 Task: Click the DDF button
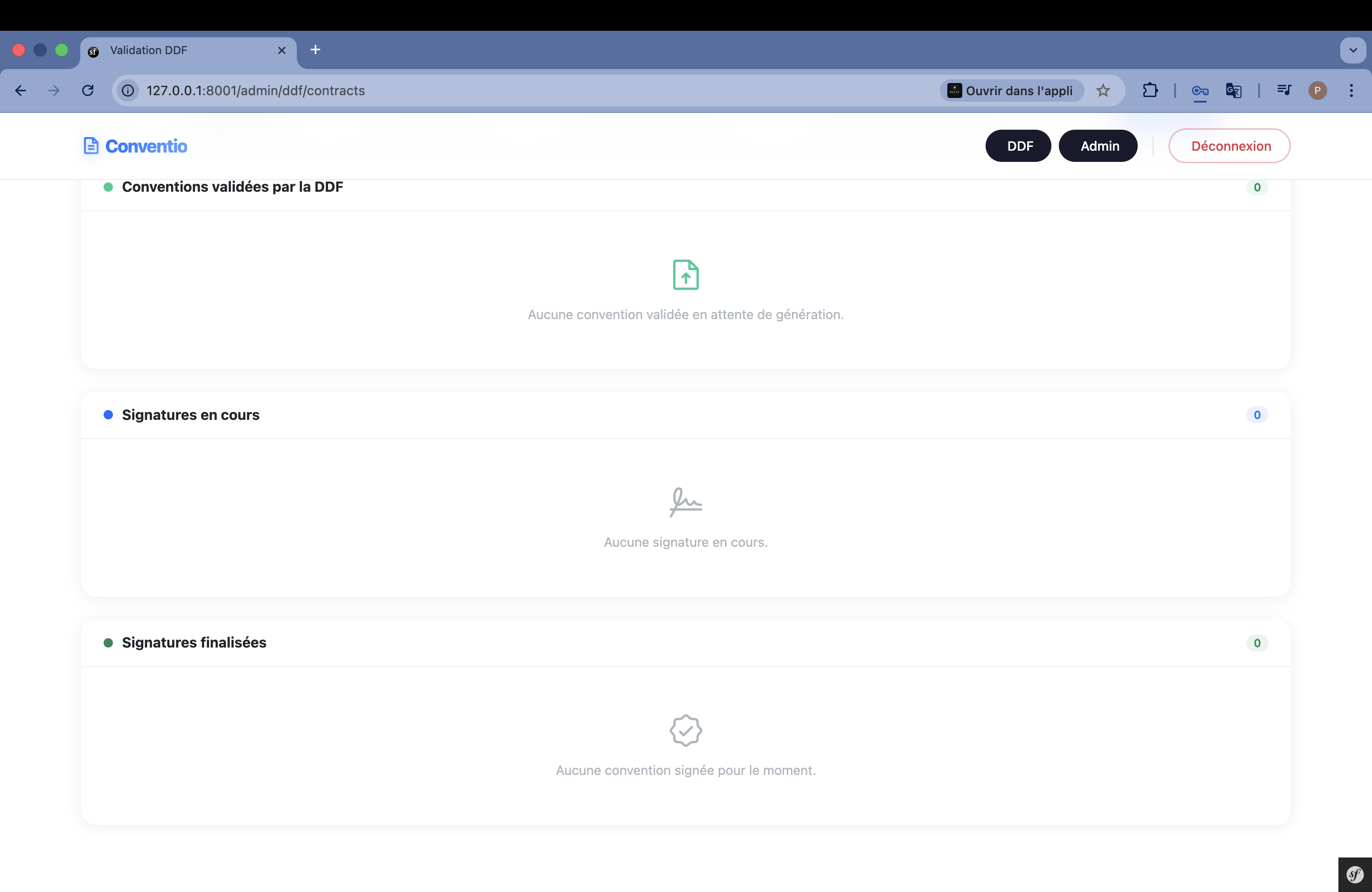click(1018, 146)
